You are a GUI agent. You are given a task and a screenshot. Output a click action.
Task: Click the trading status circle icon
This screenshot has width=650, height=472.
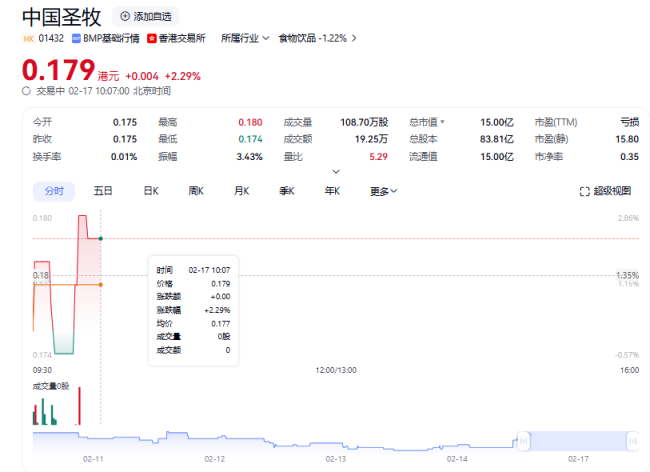click(x=26, y=91)
